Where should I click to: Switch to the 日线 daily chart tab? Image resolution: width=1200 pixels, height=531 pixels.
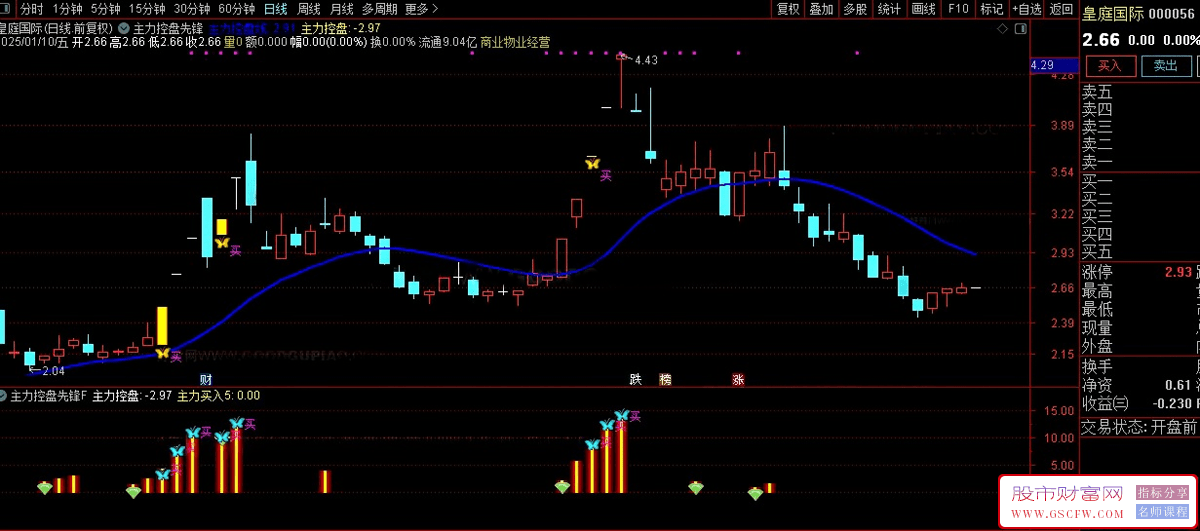(275, 9)
